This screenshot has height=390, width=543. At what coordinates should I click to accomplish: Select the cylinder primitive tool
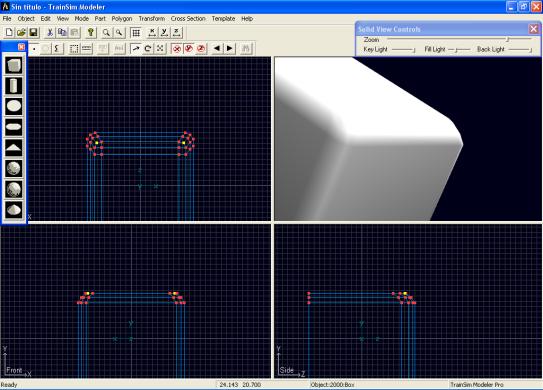(14, 86)
